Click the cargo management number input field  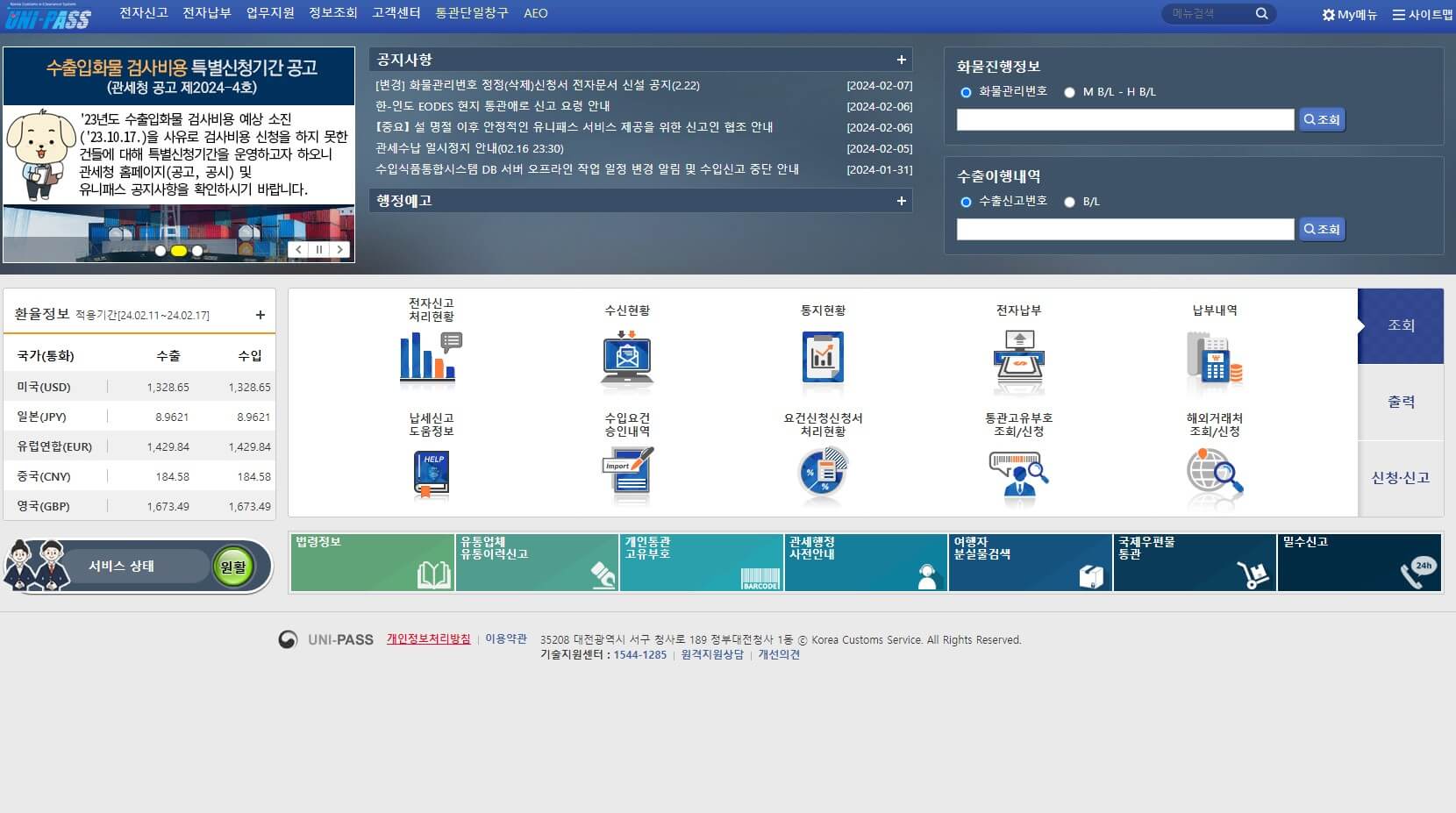tap(1123, 119)
